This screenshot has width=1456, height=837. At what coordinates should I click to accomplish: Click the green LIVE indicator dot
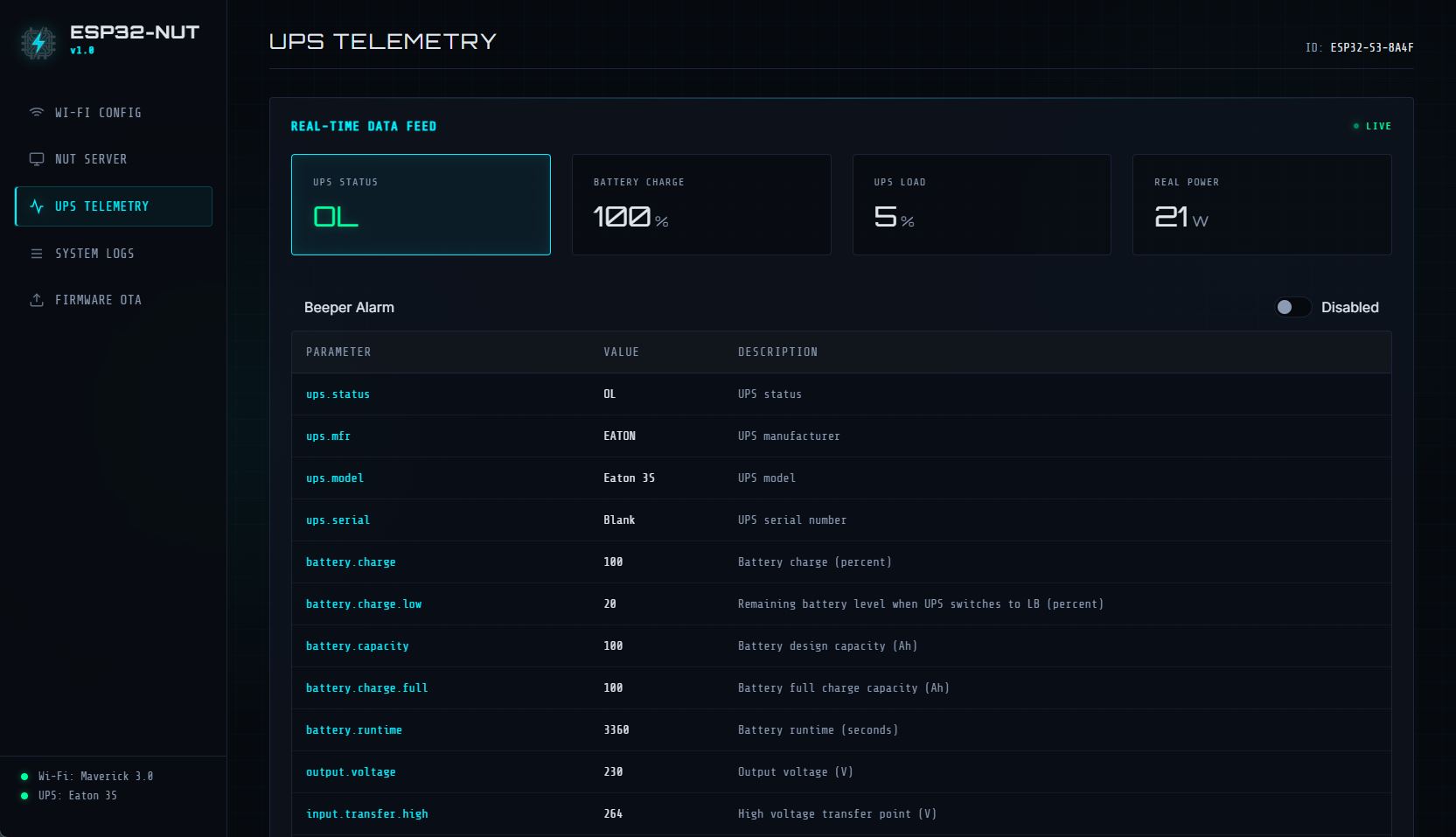1356,126
